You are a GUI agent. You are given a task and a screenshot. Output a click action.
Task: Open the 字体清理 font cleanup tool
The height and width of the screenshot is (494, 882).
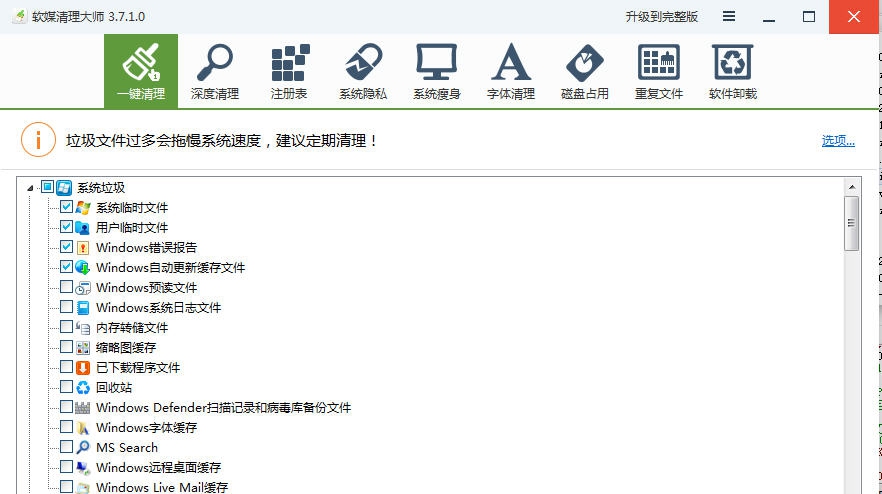(x=511, y=71)
